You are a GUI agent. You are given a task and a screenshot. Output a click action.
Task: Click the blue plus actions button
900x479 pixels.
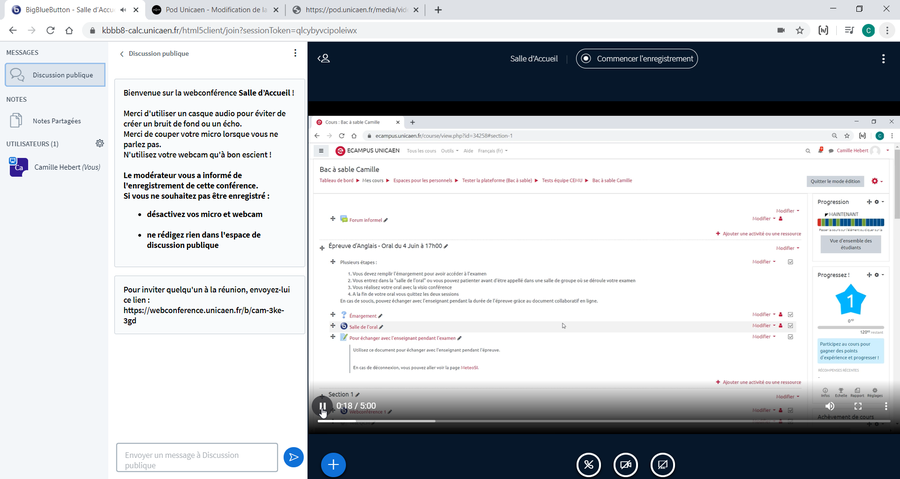[x=333, y=465]
